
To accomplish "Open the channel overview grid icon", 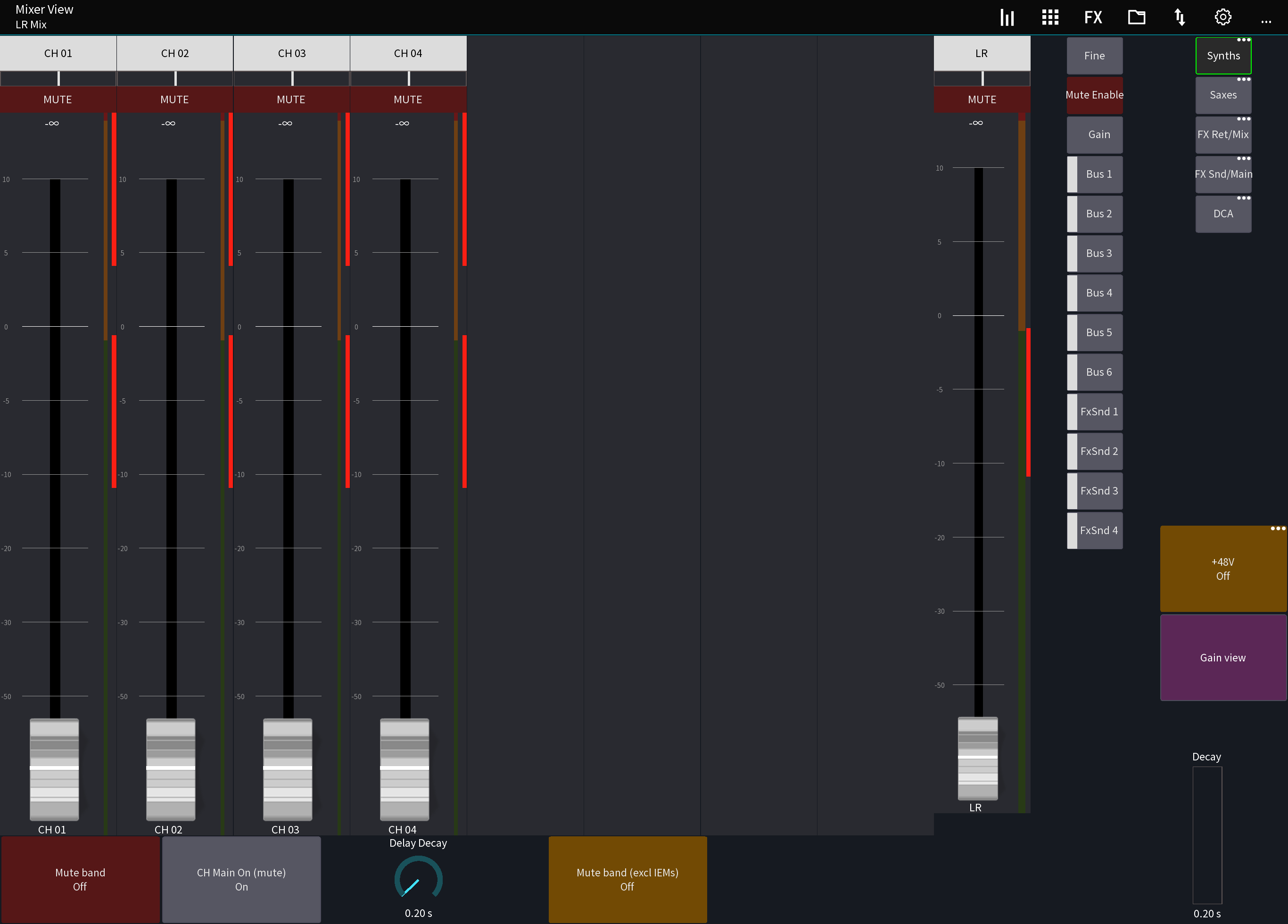I will click(x=1050, y=17).
